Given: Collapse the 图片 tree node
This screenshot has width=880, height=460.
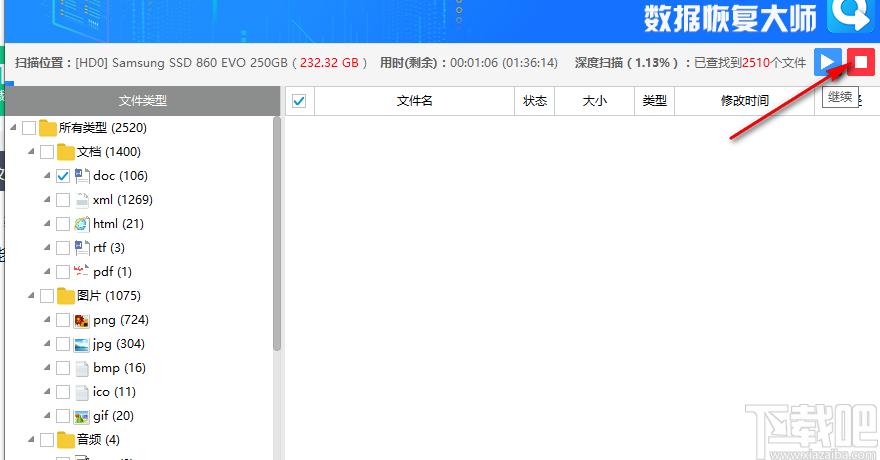Looking at the screenshot, I should (x=31, y=296).
